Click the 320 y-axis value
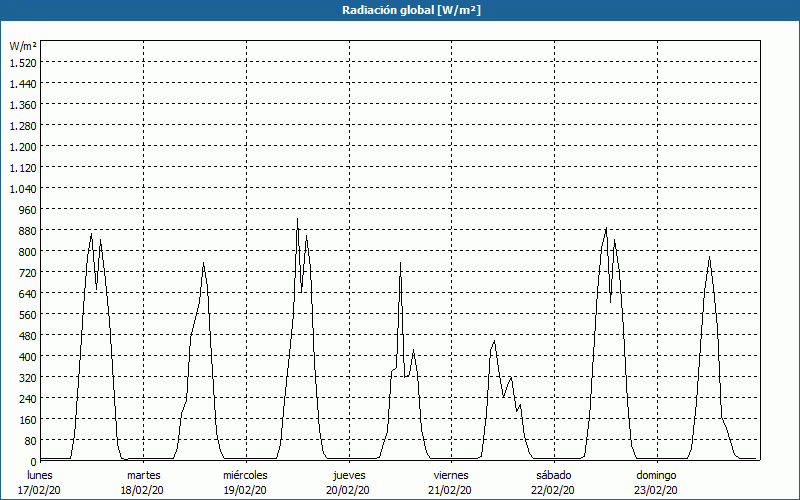 [x=28, y=378]
